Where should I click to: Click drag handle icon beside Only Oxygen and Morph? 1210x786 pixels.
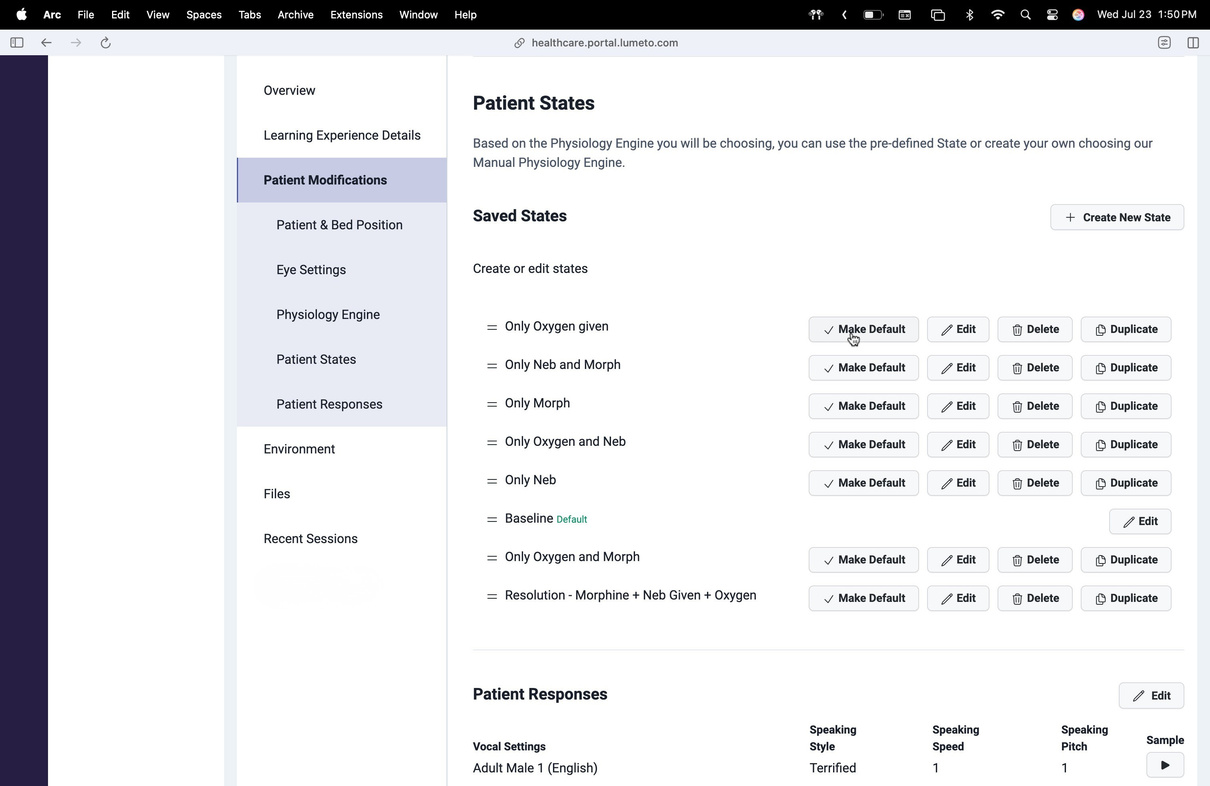[x=492, y=558]
